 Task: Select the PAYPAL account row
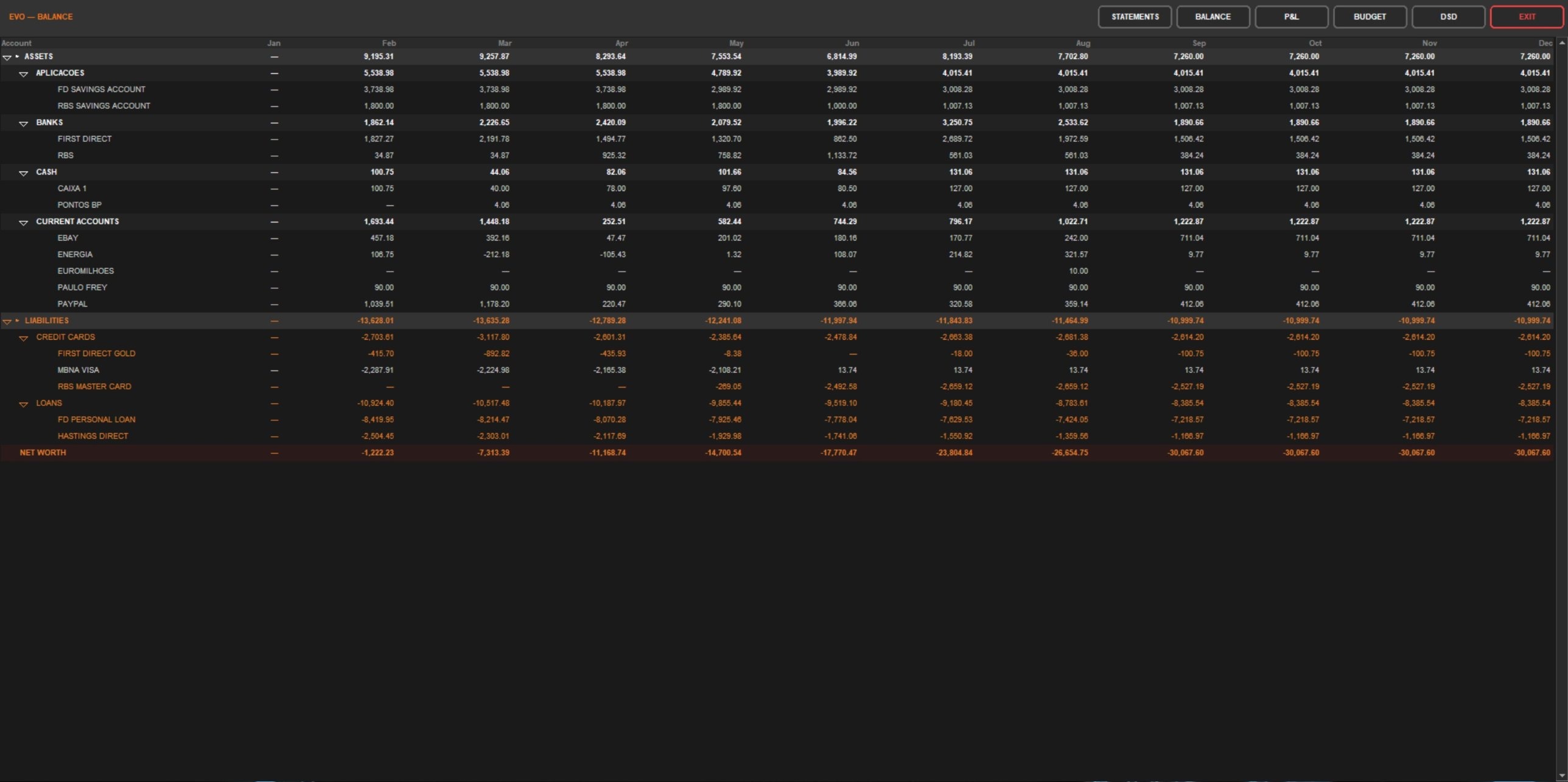(x=777, y=304)
